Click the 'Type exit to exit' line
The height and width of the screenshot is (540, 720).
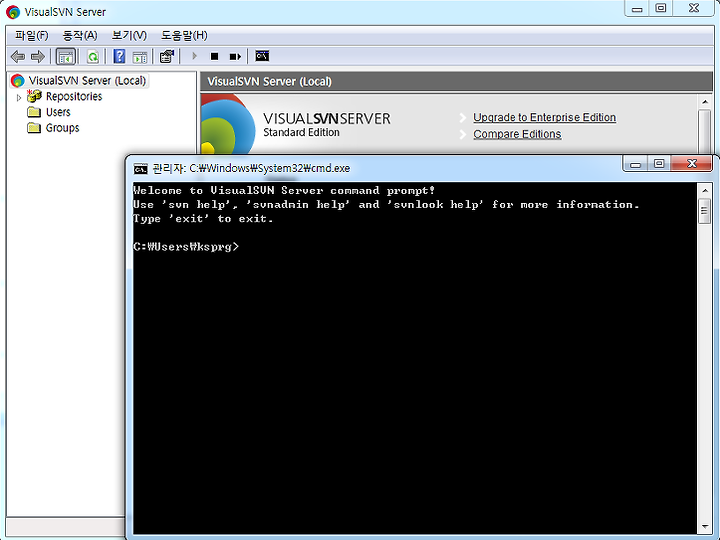click(203, 219)
